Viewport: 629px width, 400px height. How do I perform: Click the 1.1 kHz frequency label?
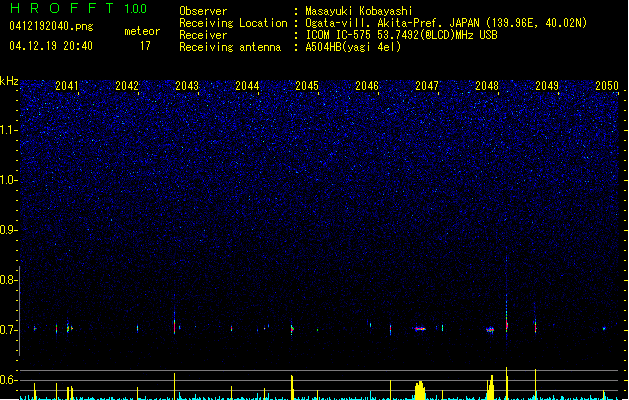pyautogui.click(x=8, y=130)
